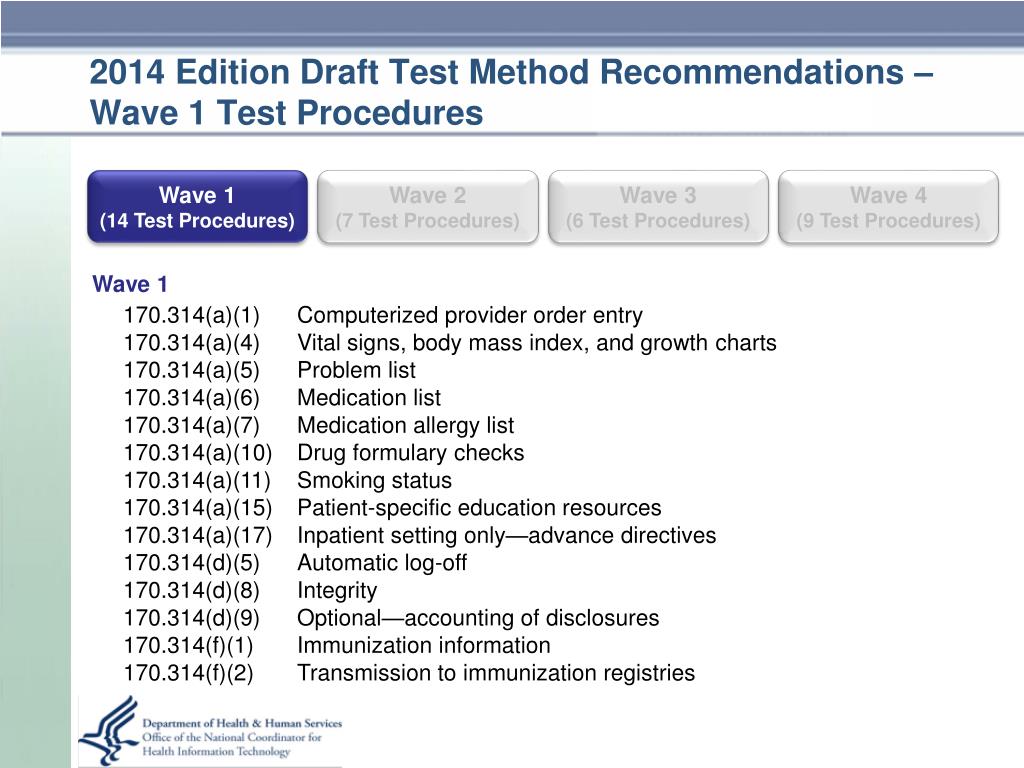Select Drug formulary checks line
The height and width of the screenshot is (768, 1024).
point(410,453)
